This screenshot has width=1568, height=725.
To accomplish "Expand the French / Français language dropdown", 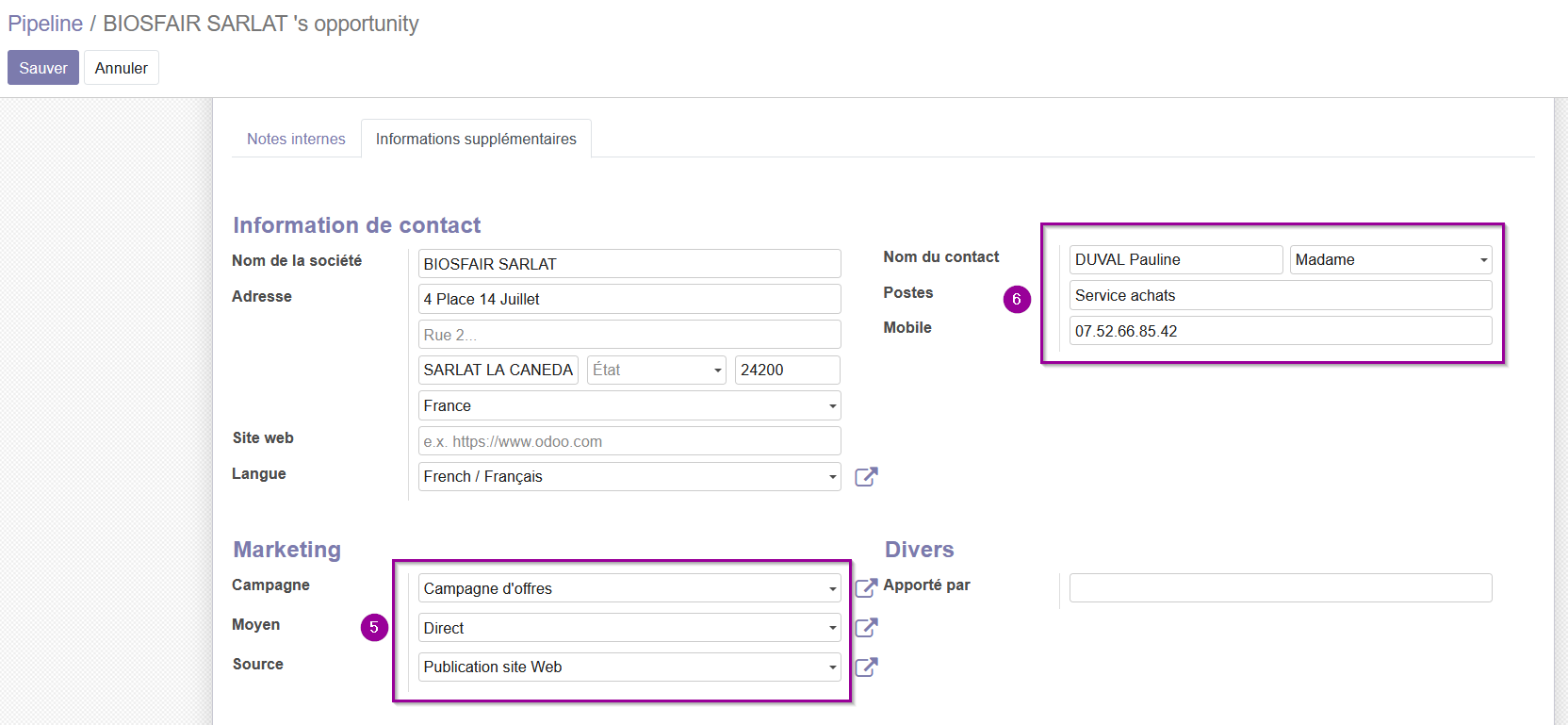I will pos(629,477).
